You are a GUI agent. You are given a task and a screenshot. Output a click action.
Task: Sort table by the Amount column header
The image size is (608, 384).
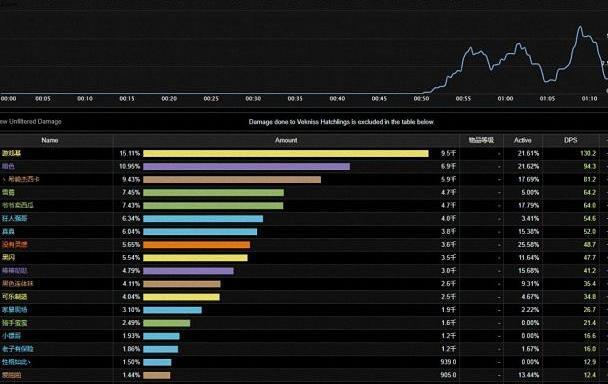pyautogui.click(x=286, y=140)
